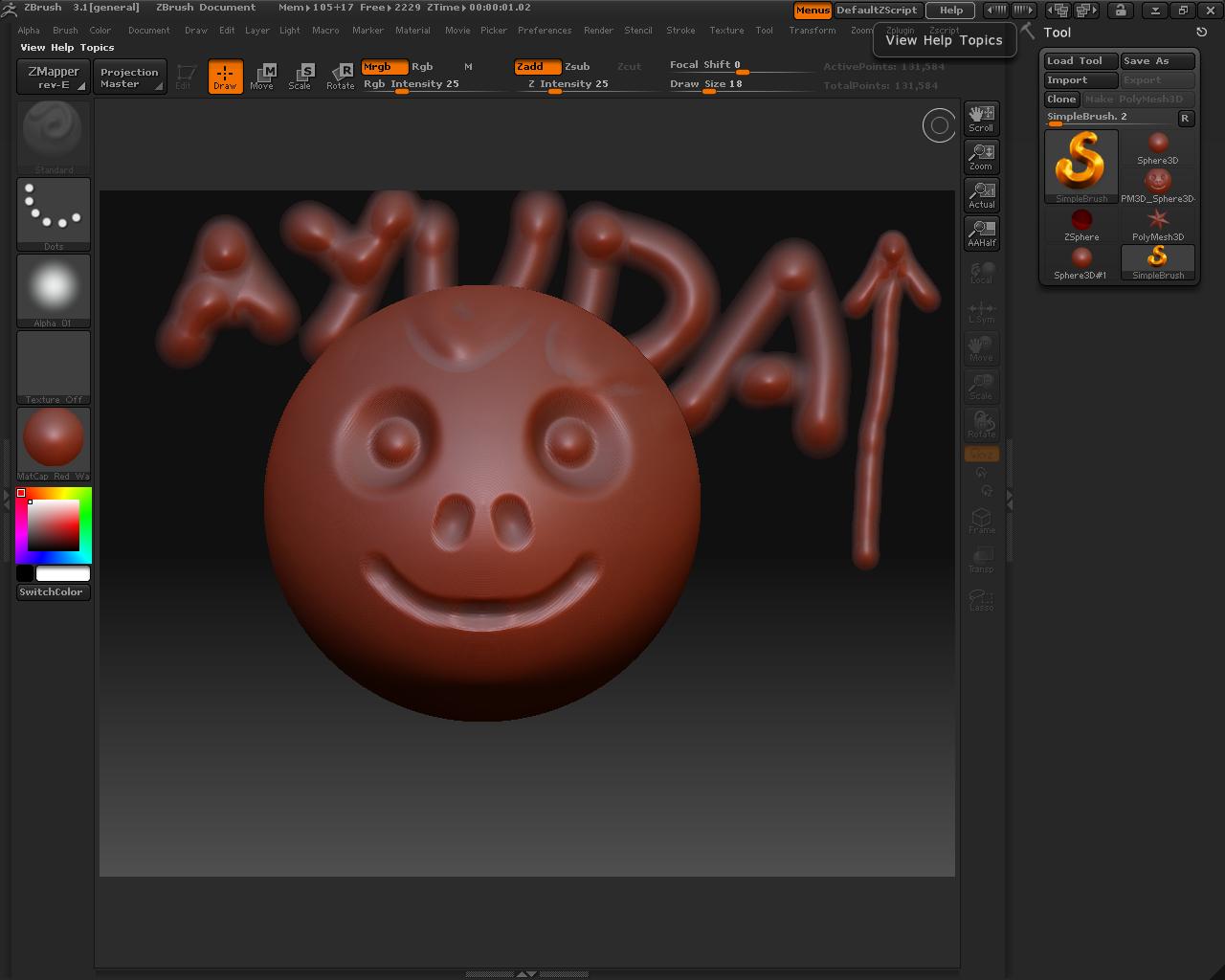1225x980 pixels.
Task: Expand the bottom tray divider arrows
Action: point(526,974)
